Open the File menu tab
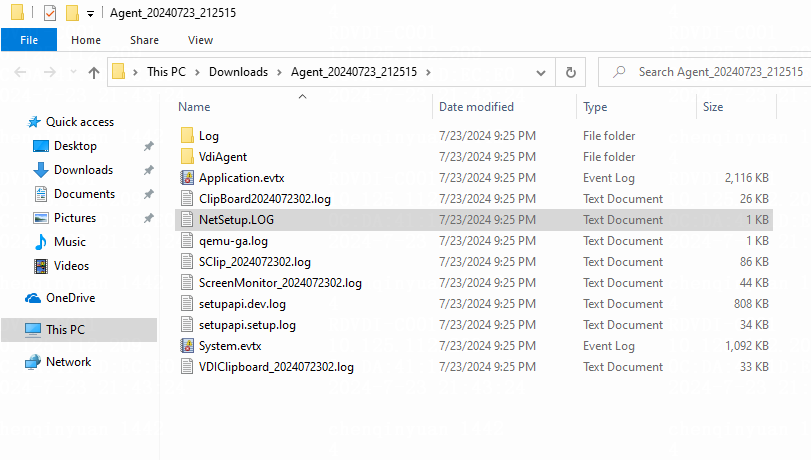The image size is (811, 460). point(29,40)
